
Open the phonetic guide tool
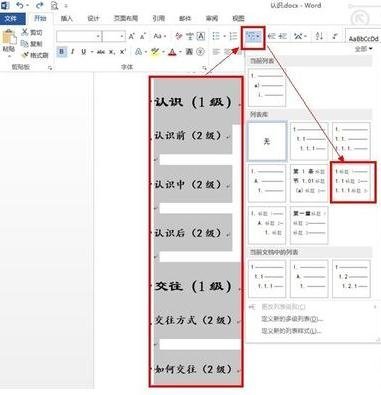(x=190, y=36)
